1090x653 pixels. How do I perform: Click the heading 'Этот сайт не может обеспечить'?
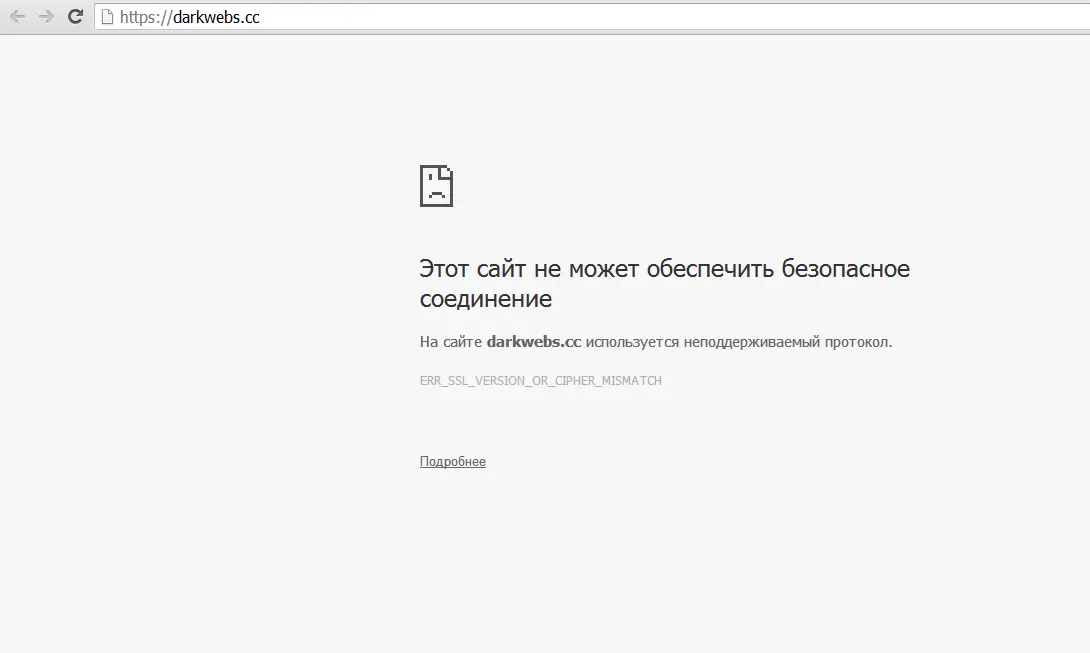pyautogui.click(x=596, y=269)
